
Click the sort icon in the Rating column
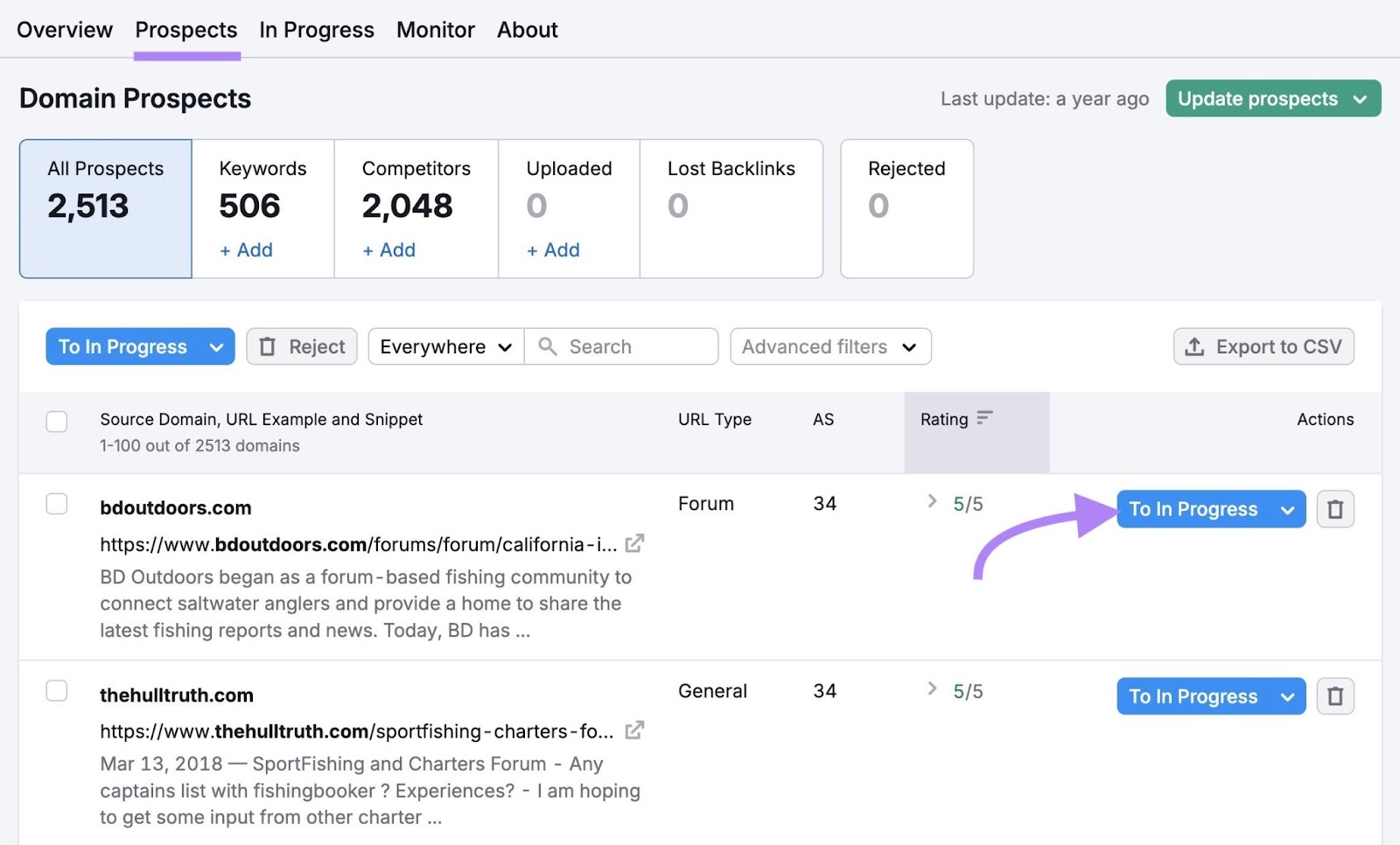pos(986,418)
